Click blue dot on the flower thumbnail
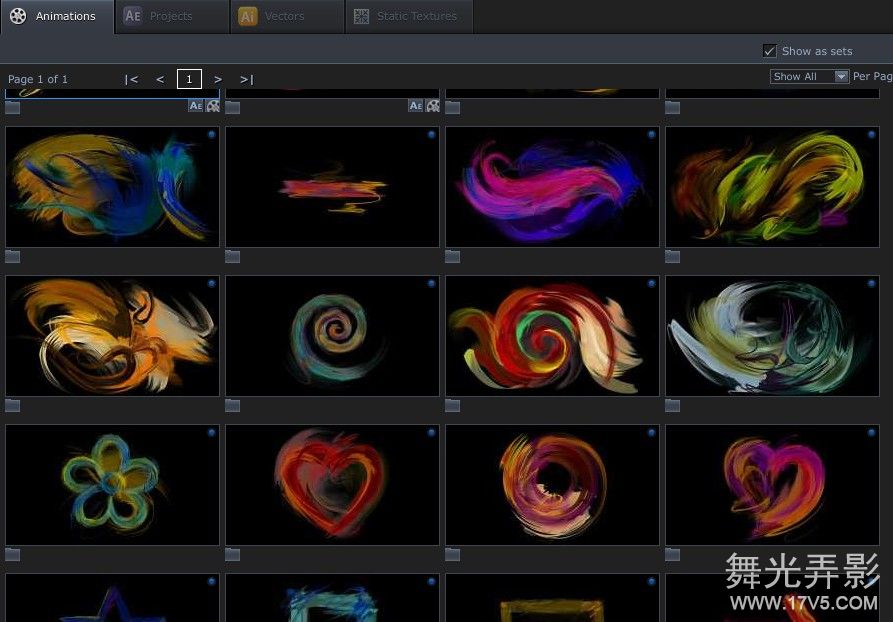The height and width of the screenshot is (622, 893). pos(211,432)
